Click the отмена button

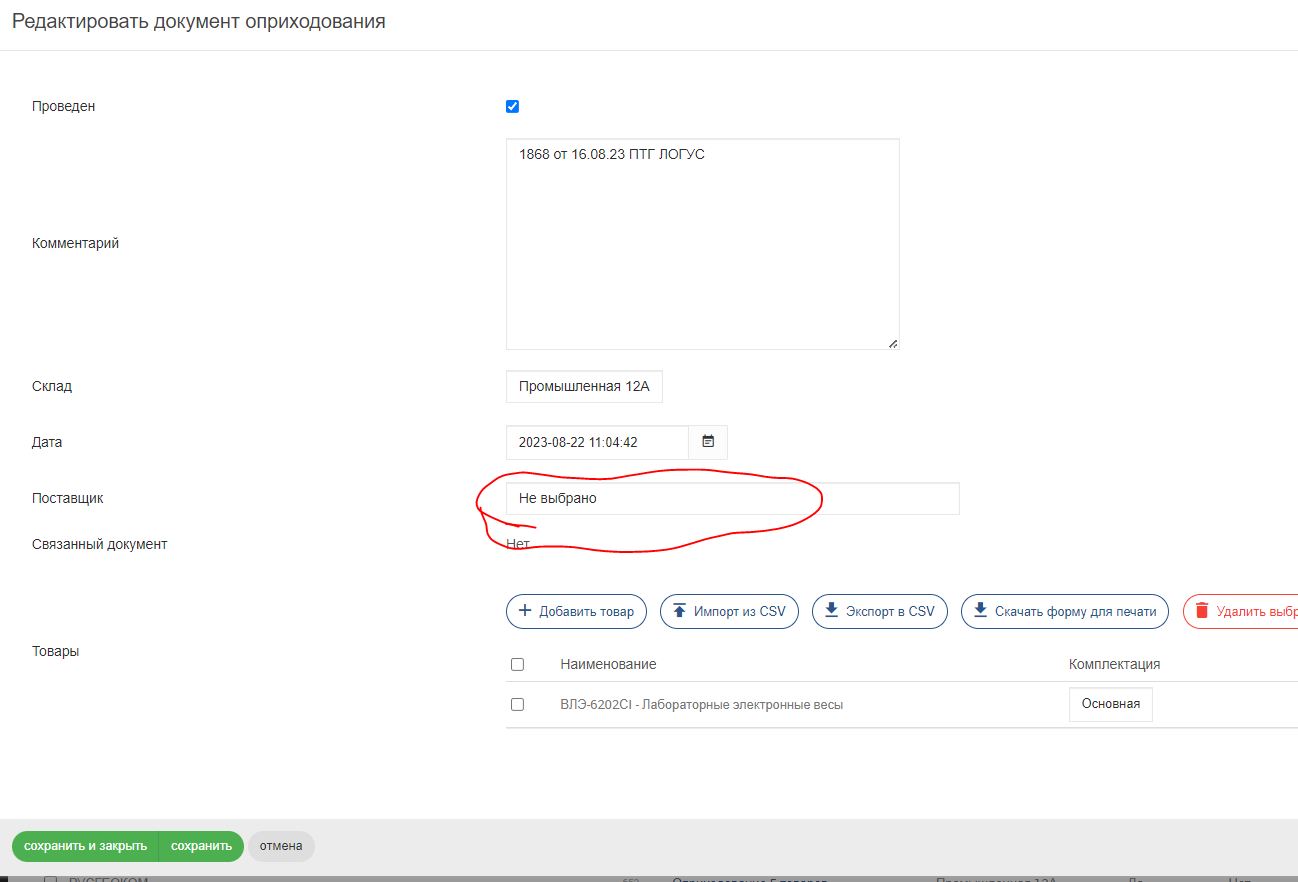(x=281, y=846)
